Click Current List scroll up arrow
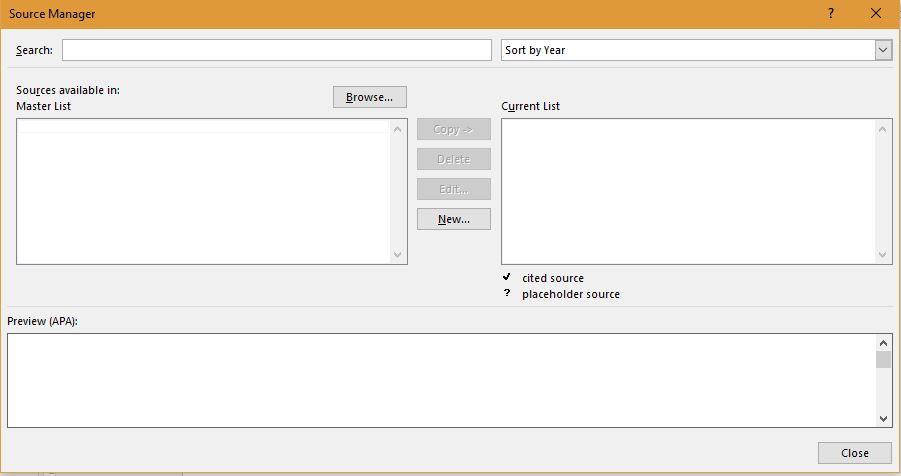The image size is (901, 476). (883, 128)
